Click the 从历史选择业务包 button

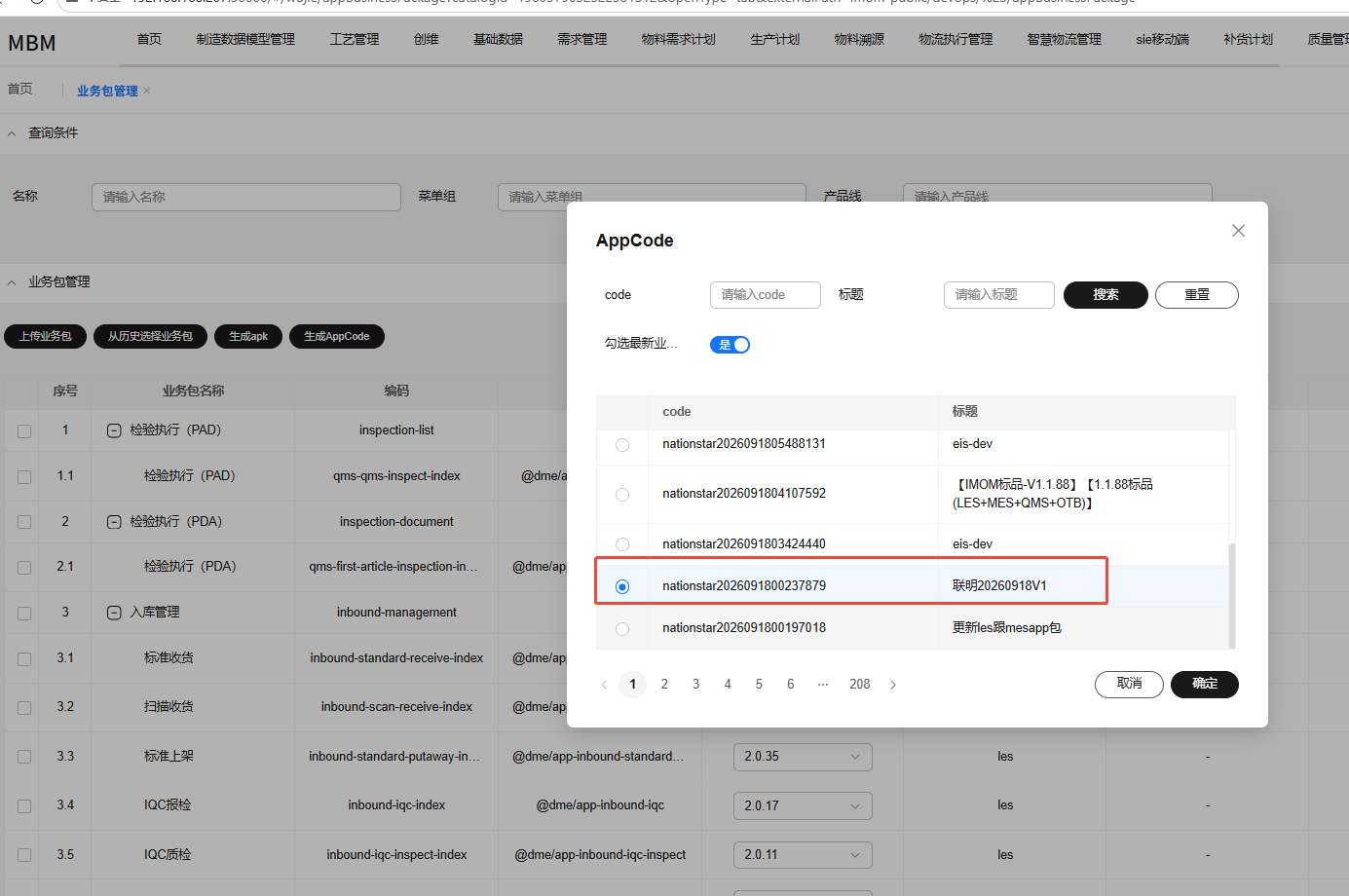tap(150, 336)
